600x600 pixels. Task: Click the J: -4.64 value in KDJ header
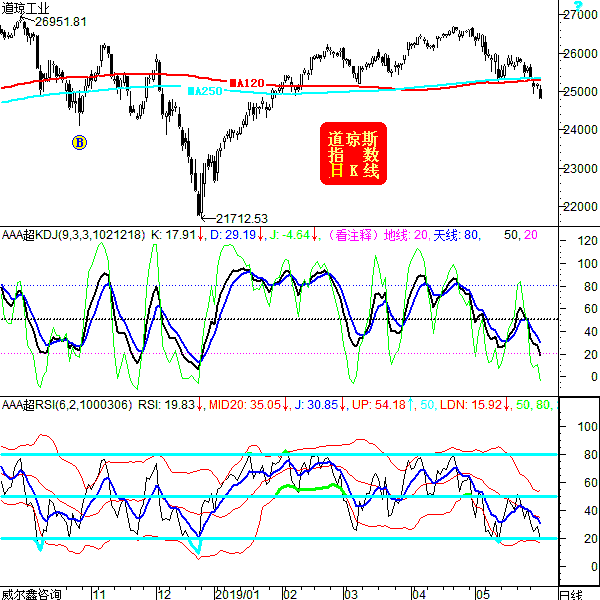289,235
